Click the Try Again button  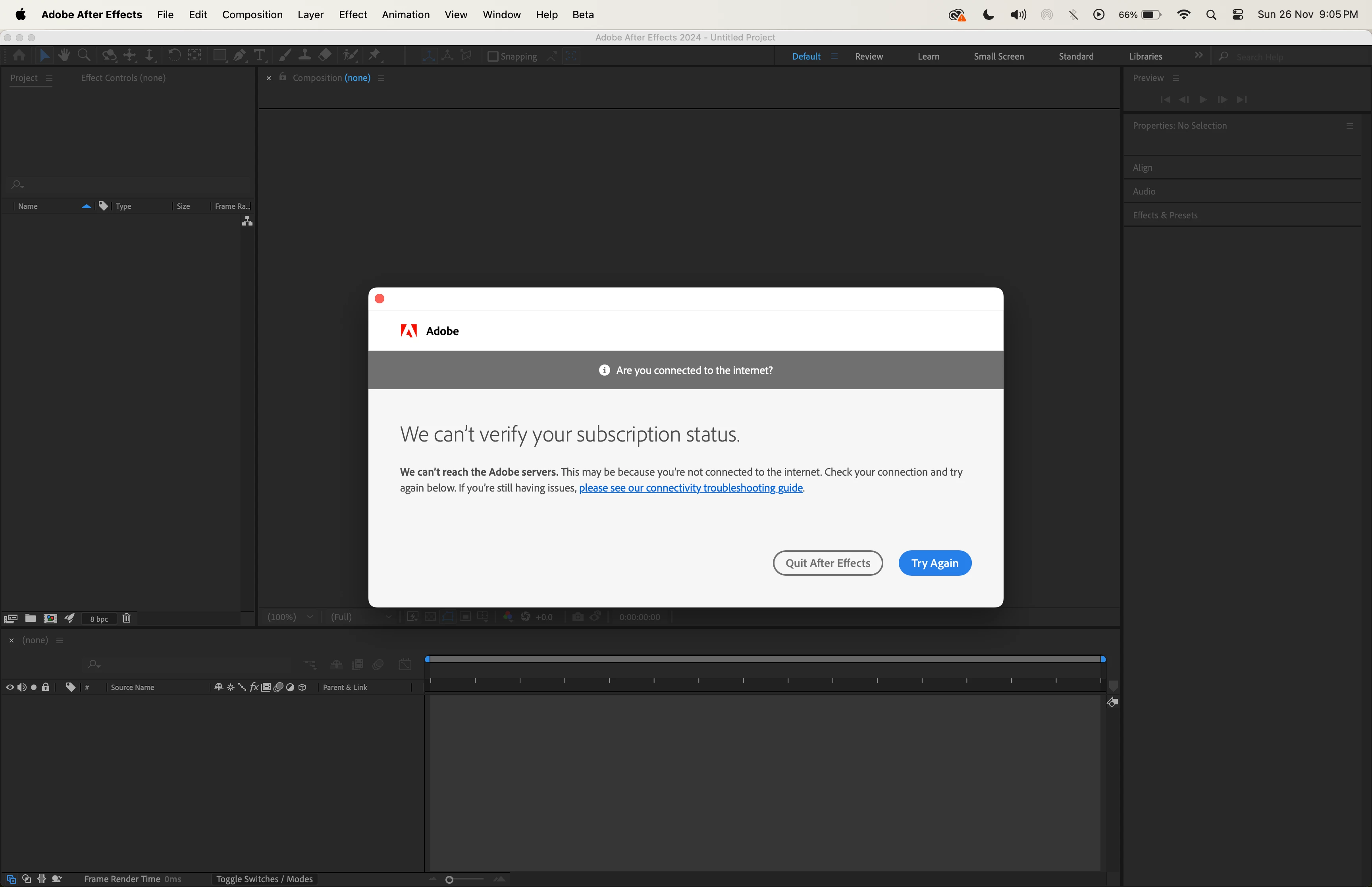935,563
